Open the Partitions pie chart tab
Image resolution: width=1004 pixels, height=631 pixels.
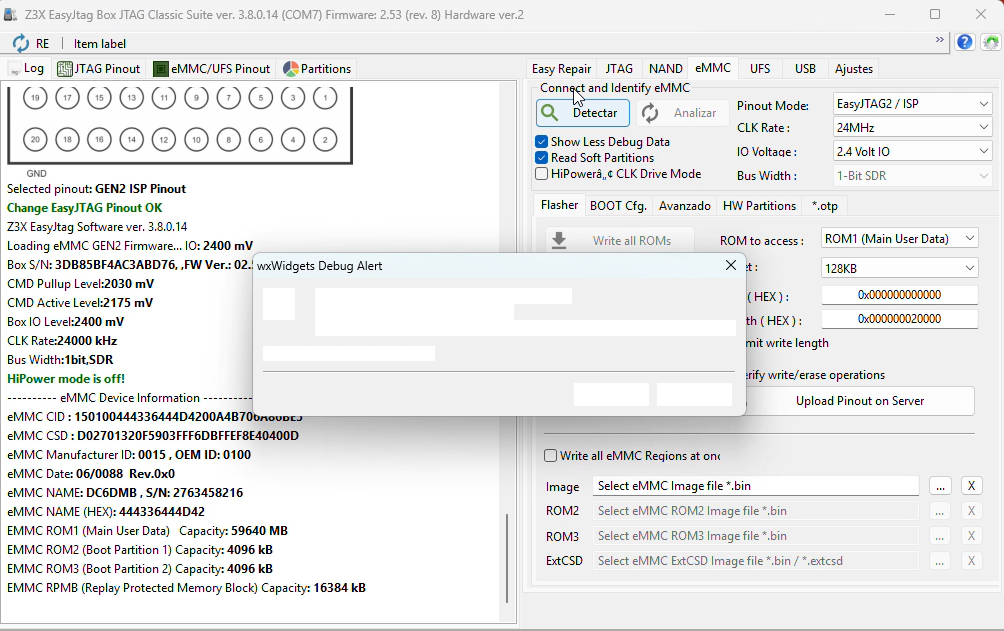click(x=317, y=69)
